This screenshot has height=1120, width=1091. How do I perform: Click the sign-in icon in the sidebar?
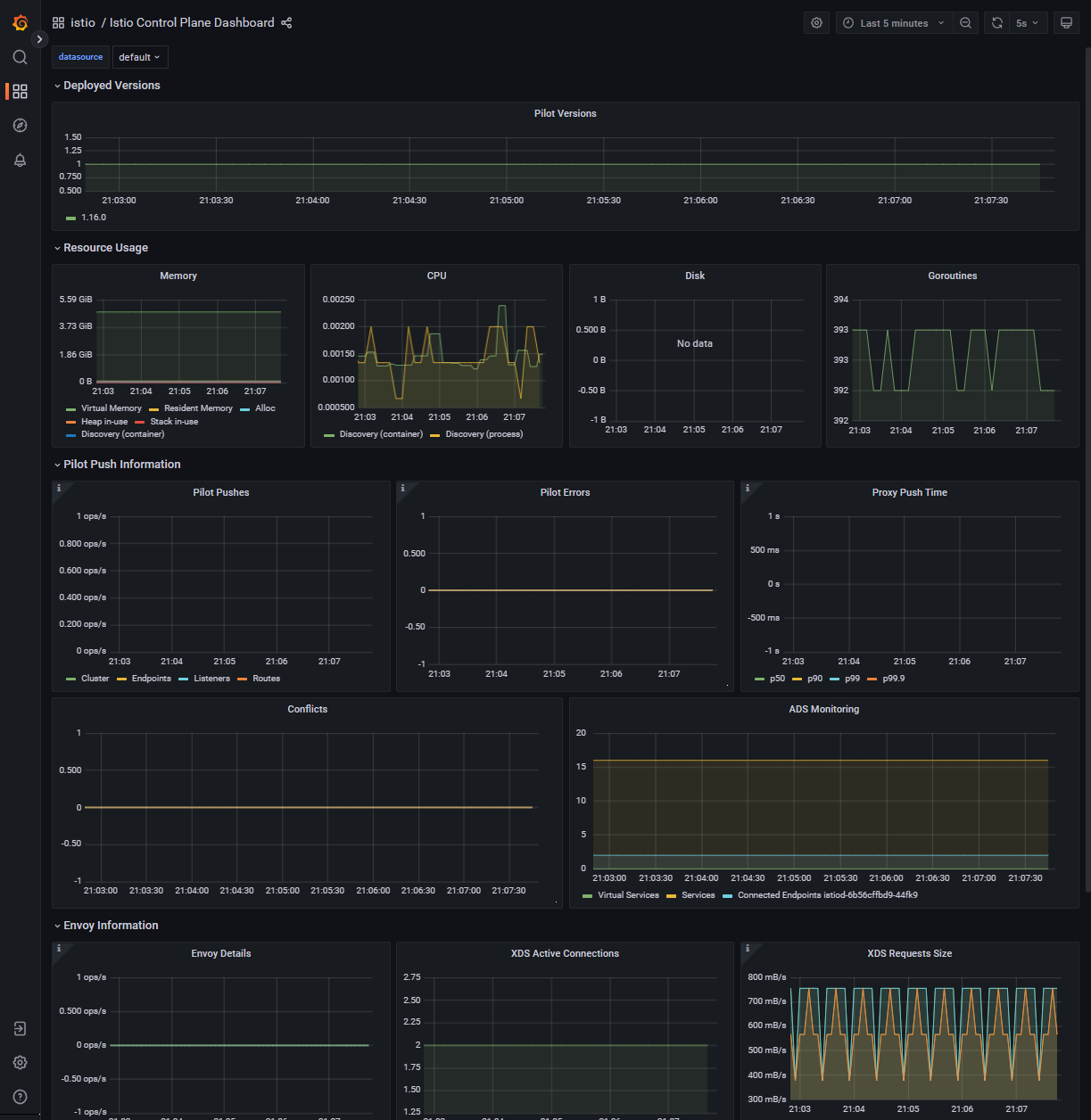(20, 1029)
